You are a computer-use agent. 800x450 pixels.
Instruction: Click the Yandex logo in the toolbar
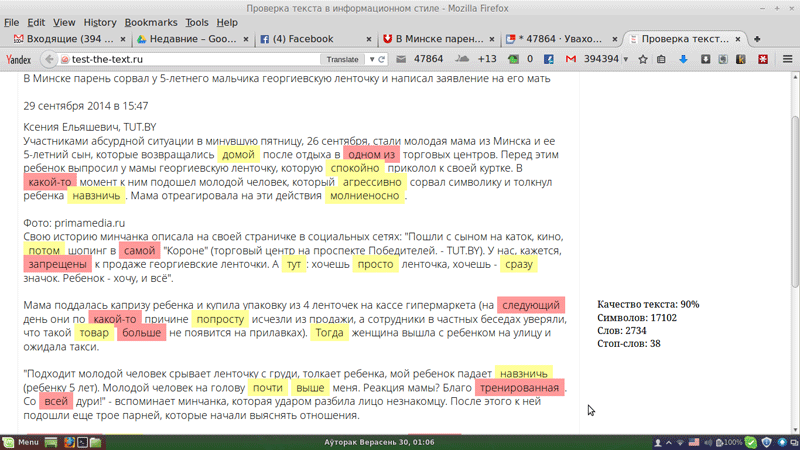tap(19, 60)
